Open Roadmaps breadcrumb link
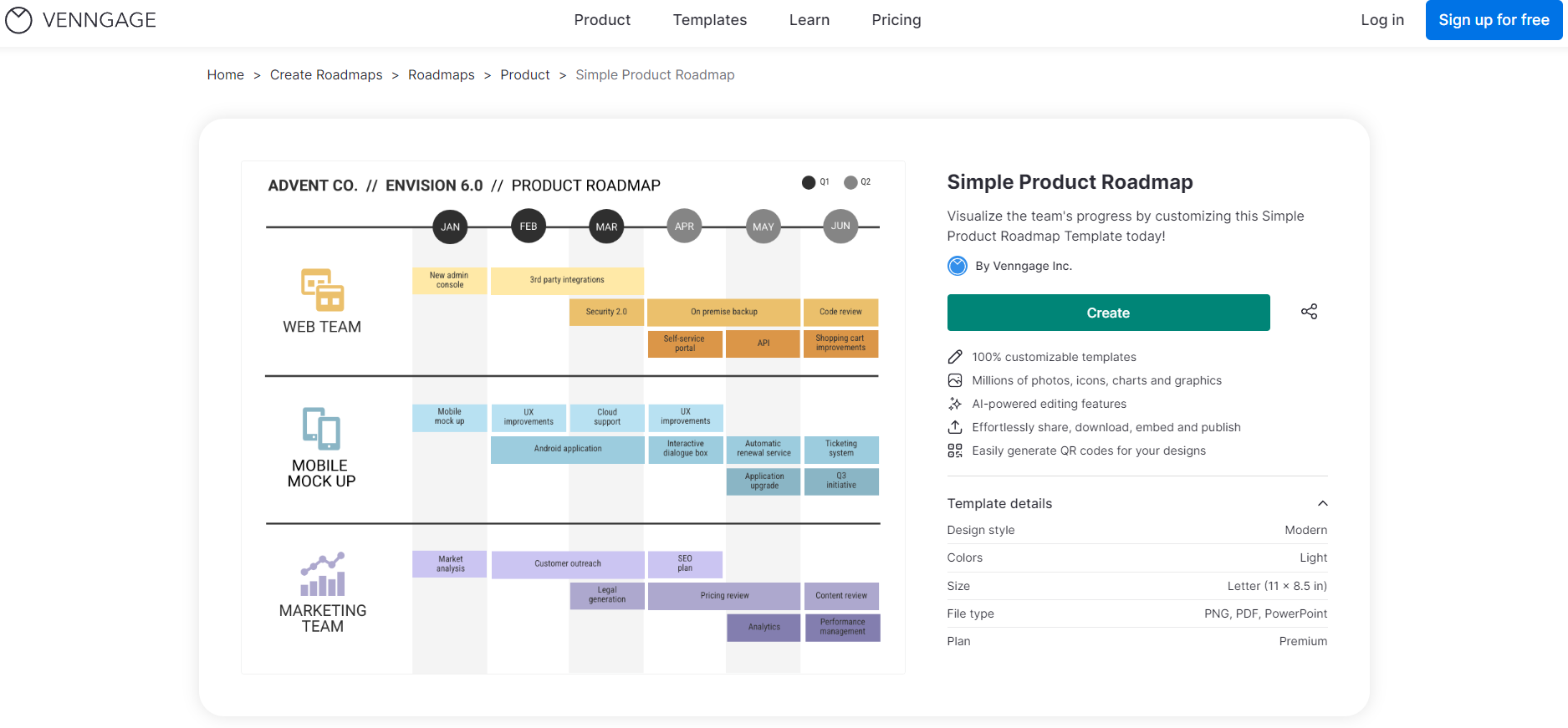This screenshot has width=1568, height=728. pyautogui.click(x=442, y=75)
